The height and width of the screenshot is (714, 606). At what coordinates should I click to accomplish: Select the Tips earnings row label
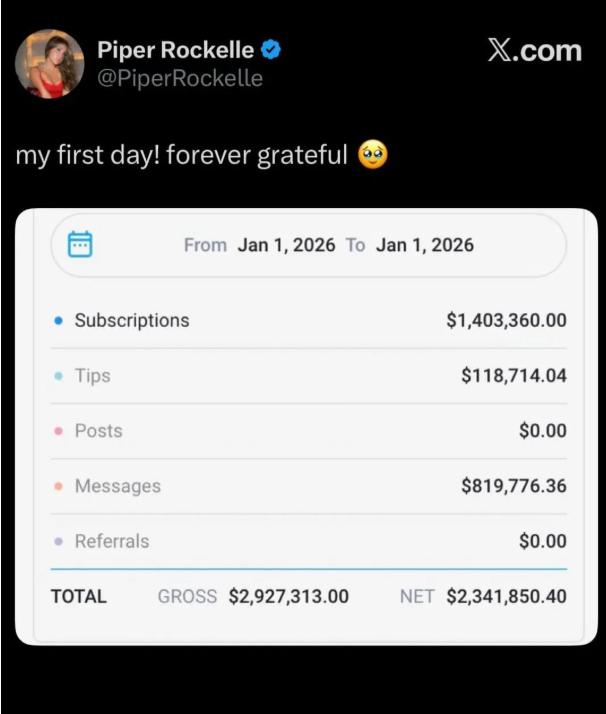pos(93,376)
